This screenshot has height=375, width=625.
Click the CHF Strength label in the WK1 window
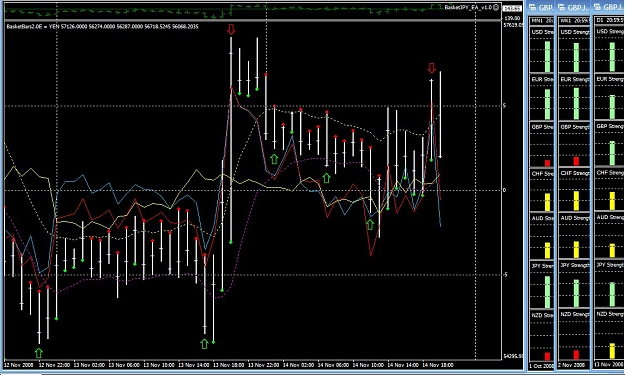coord(574,173)
